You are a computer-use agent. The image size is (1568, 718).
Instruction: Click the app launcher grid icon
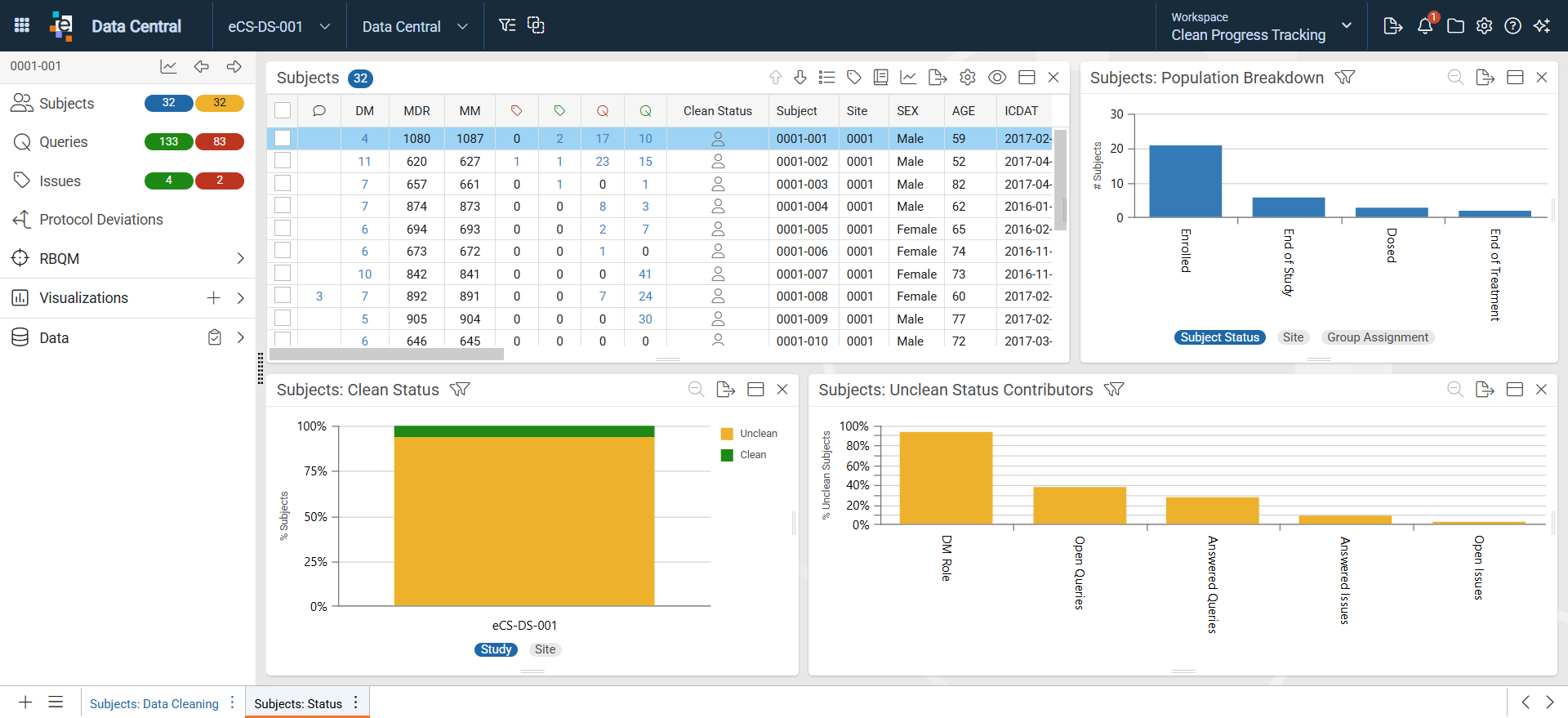coord(22,25)
